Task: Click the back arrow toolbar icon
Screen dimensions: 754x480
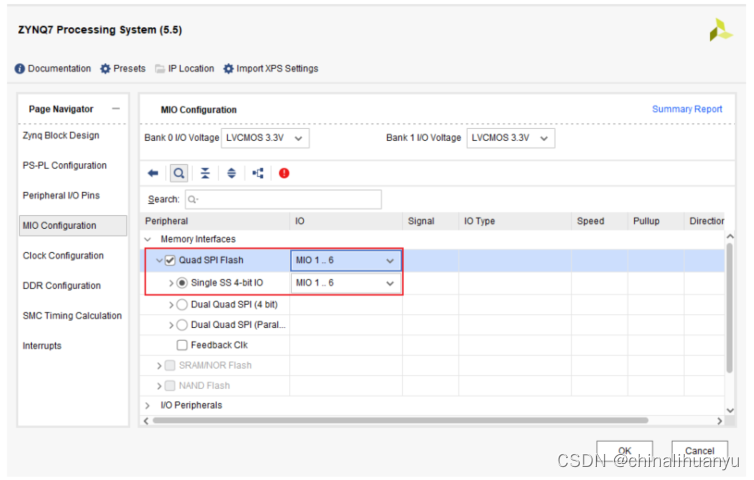Action: [153, 173]
